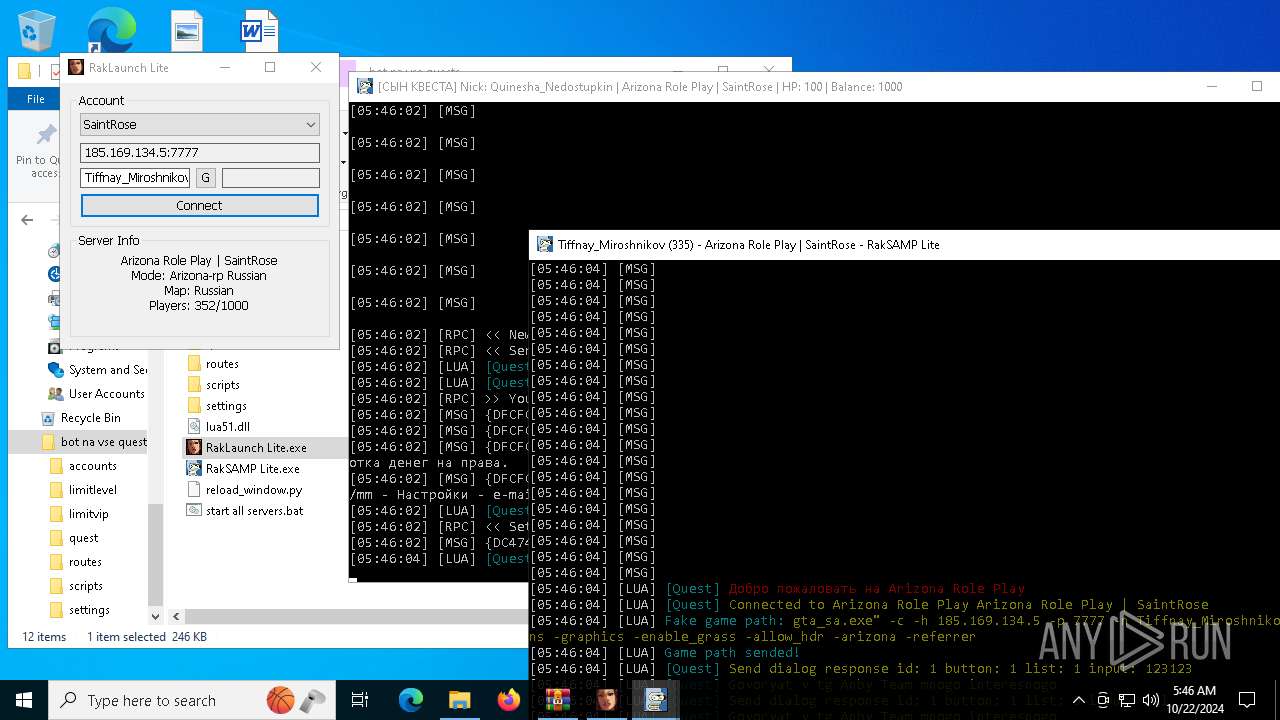The height and width of the screenshot is (720, 1280).
Task: Click 'Mode: Arizona-rp Russian' server info text
Action: click(x=199, y=276)
